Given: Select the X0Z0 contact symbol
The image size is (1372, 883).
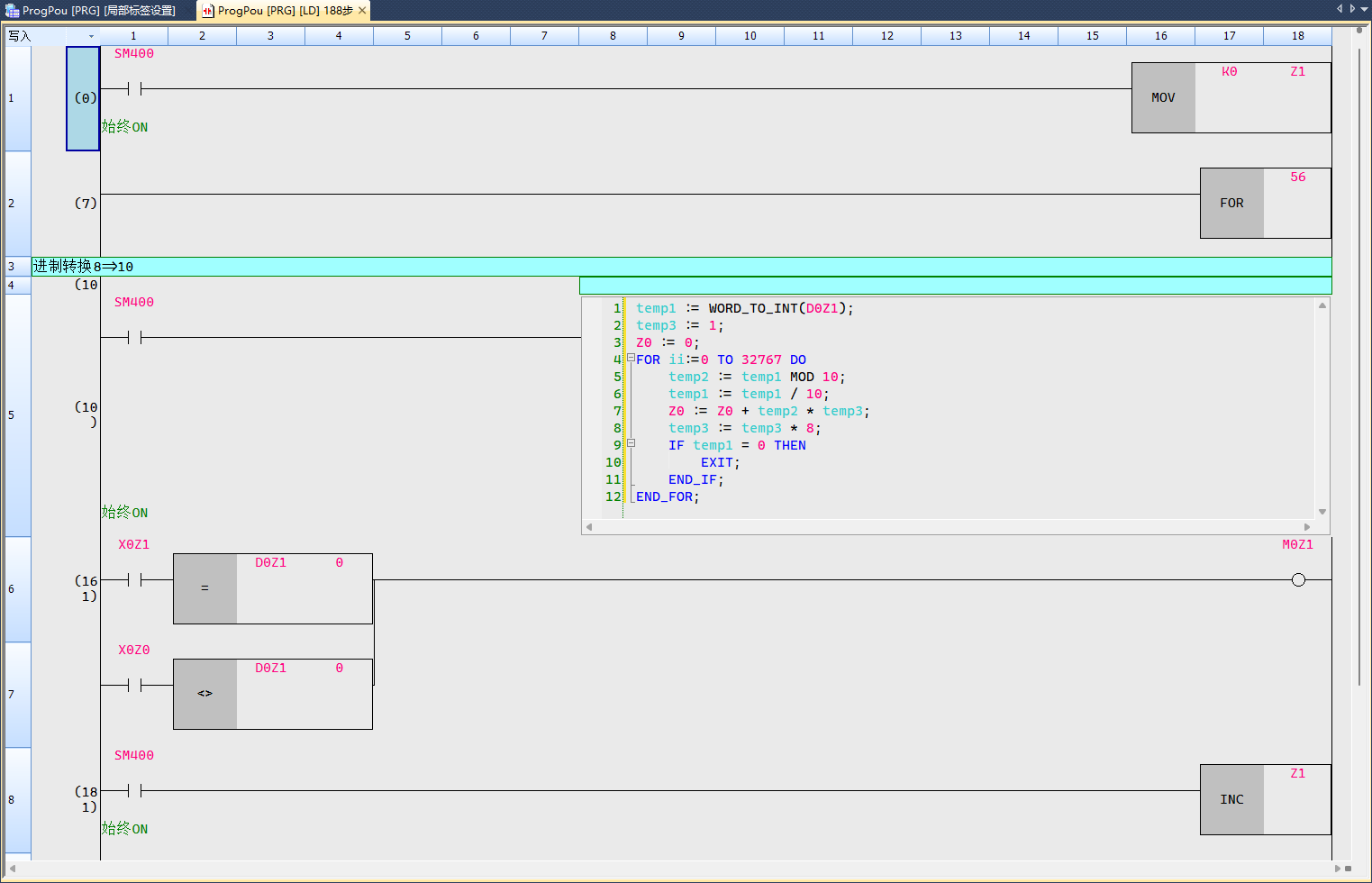Looking at the screenshot, I should [134, 686].
